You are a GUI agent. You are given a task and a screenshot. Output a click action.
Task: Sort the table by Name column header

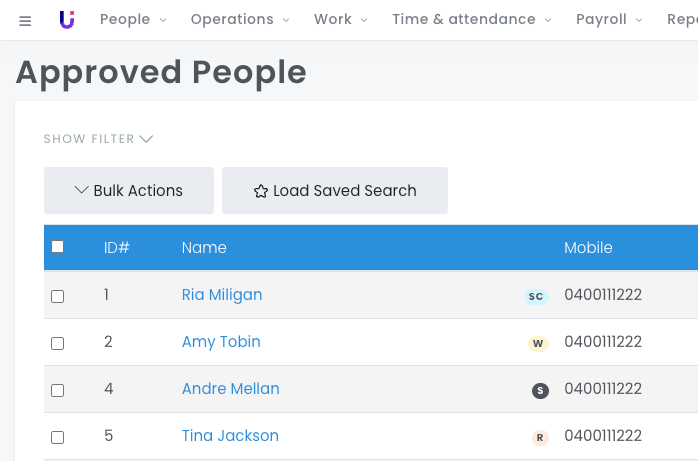204,248
